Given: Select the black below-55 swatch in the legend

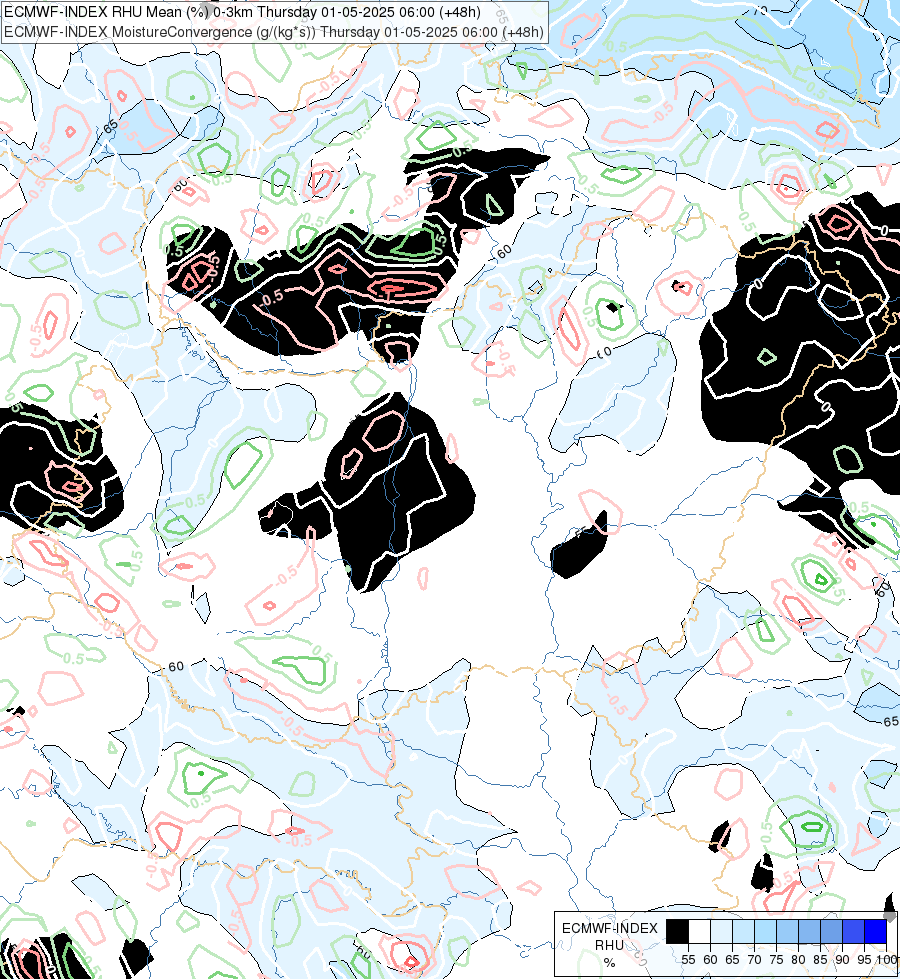Looking at the screenshot, I should point(678,932).
